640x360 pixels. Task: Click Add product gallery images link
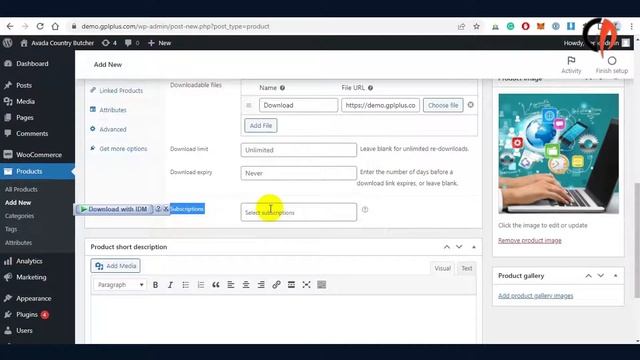(536, 296)
